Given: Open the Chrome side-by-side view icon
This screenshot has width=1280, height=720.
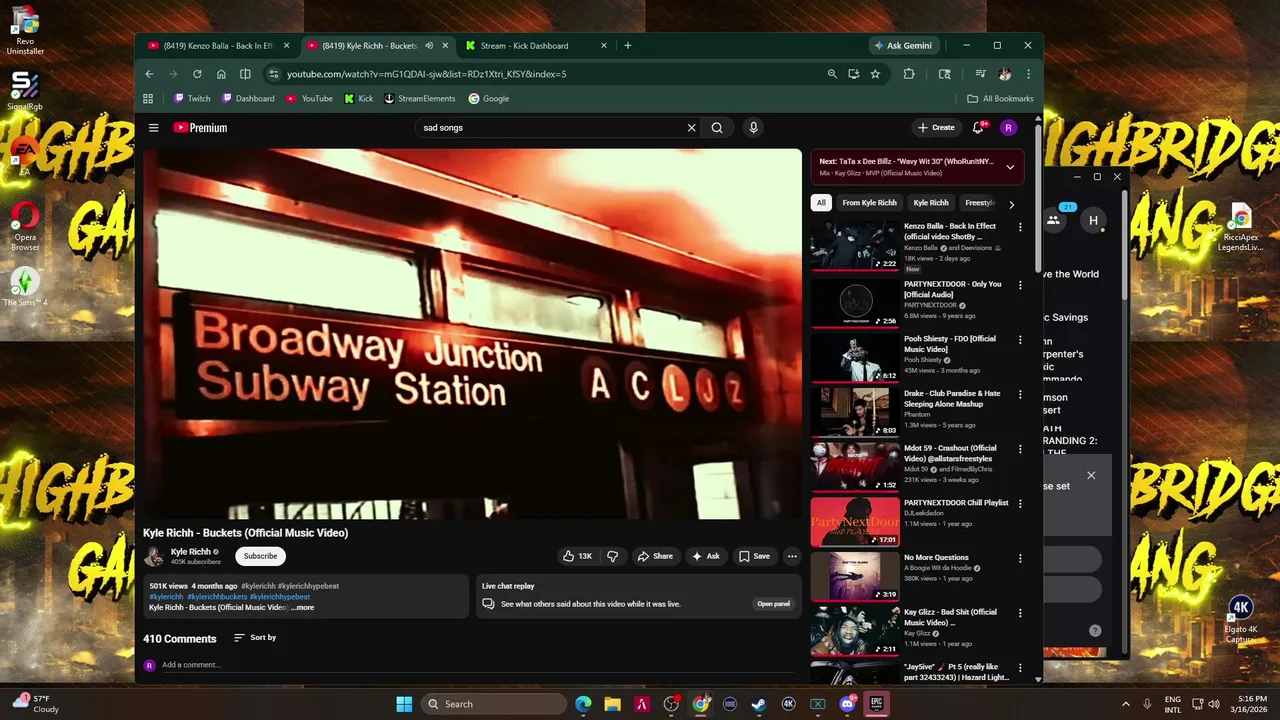Looking at the screenshot, I should click(245, 74).
